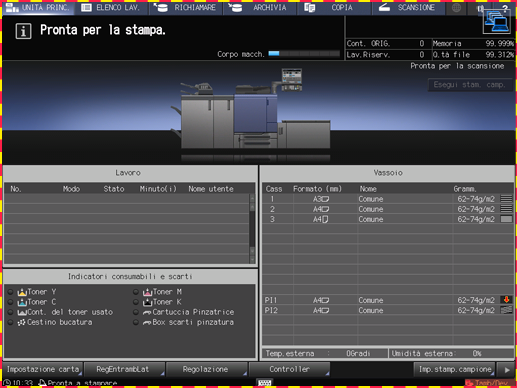
Task: Click the help question mark icon
Action: pos(505,8)
